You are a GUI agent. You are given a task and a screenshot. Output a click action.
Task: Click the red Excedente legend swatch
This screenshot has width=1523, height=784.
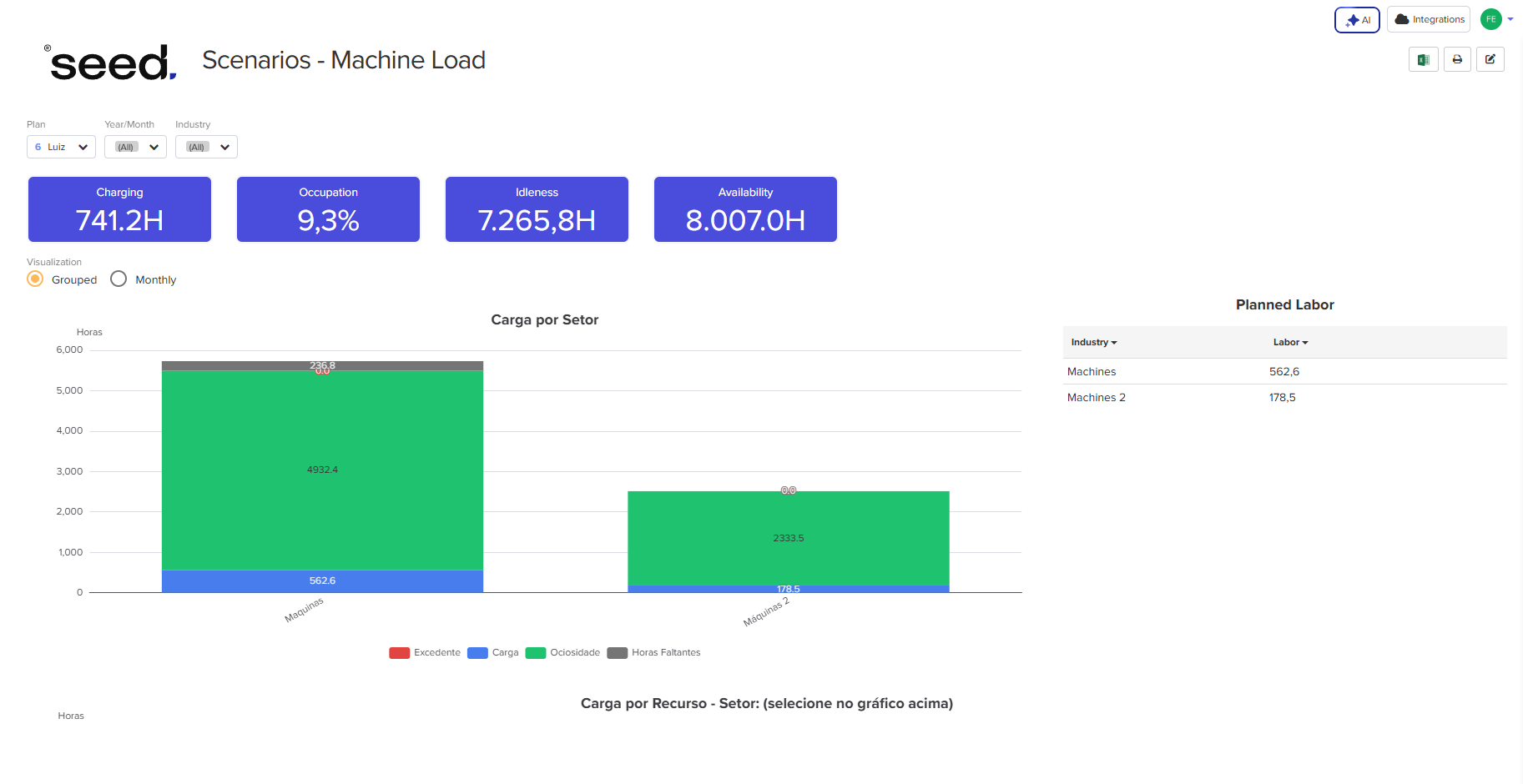(x=400, y=653)
